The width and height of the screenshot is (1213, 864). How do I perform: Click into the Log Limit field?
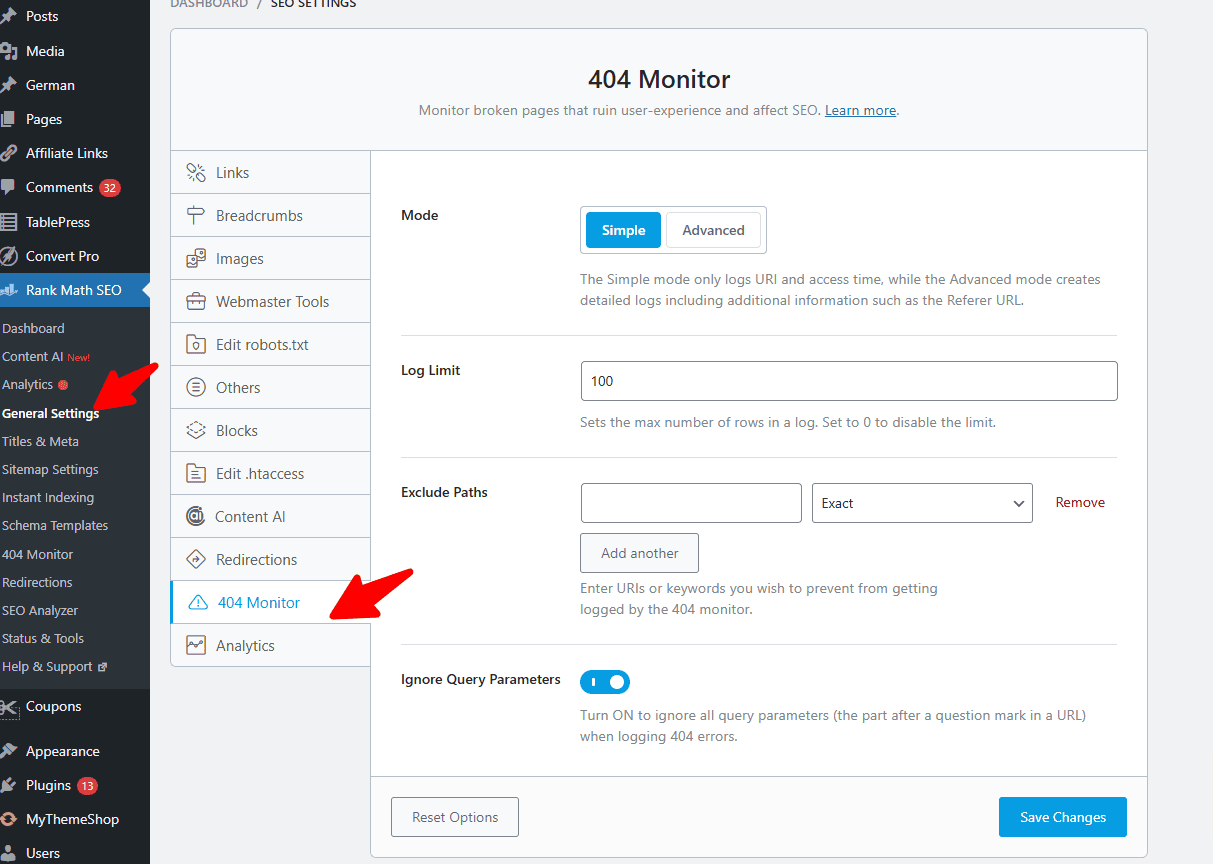[x=848, y=381]
